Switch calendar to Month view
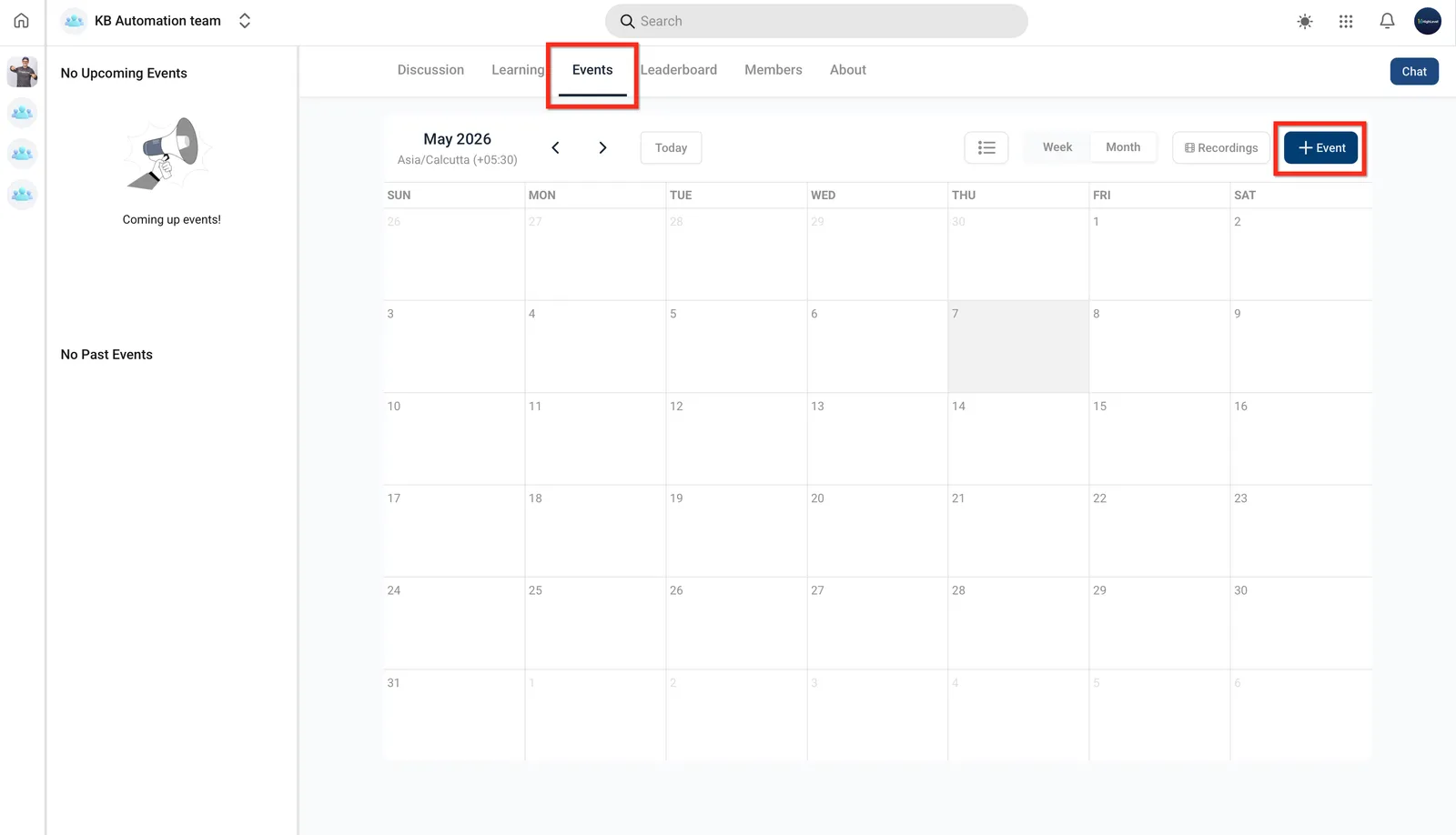The width and height of the screenshot is (1456, 835). 1123,147
